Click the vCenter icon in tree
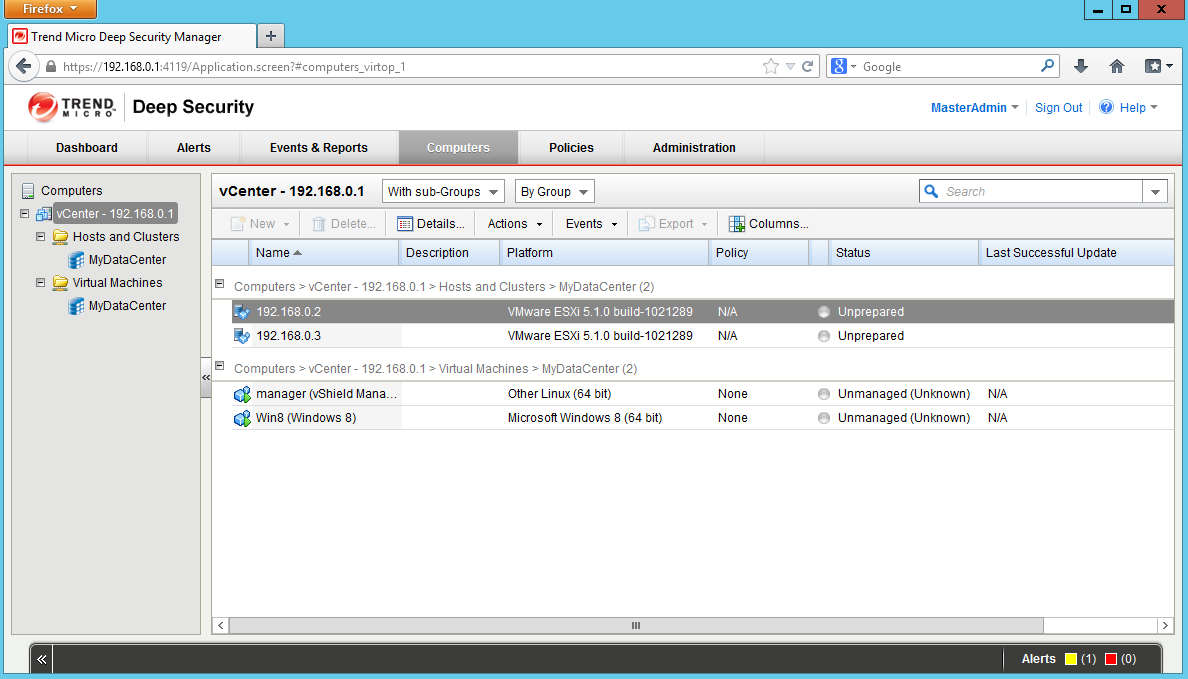 (x=44, y=214)
